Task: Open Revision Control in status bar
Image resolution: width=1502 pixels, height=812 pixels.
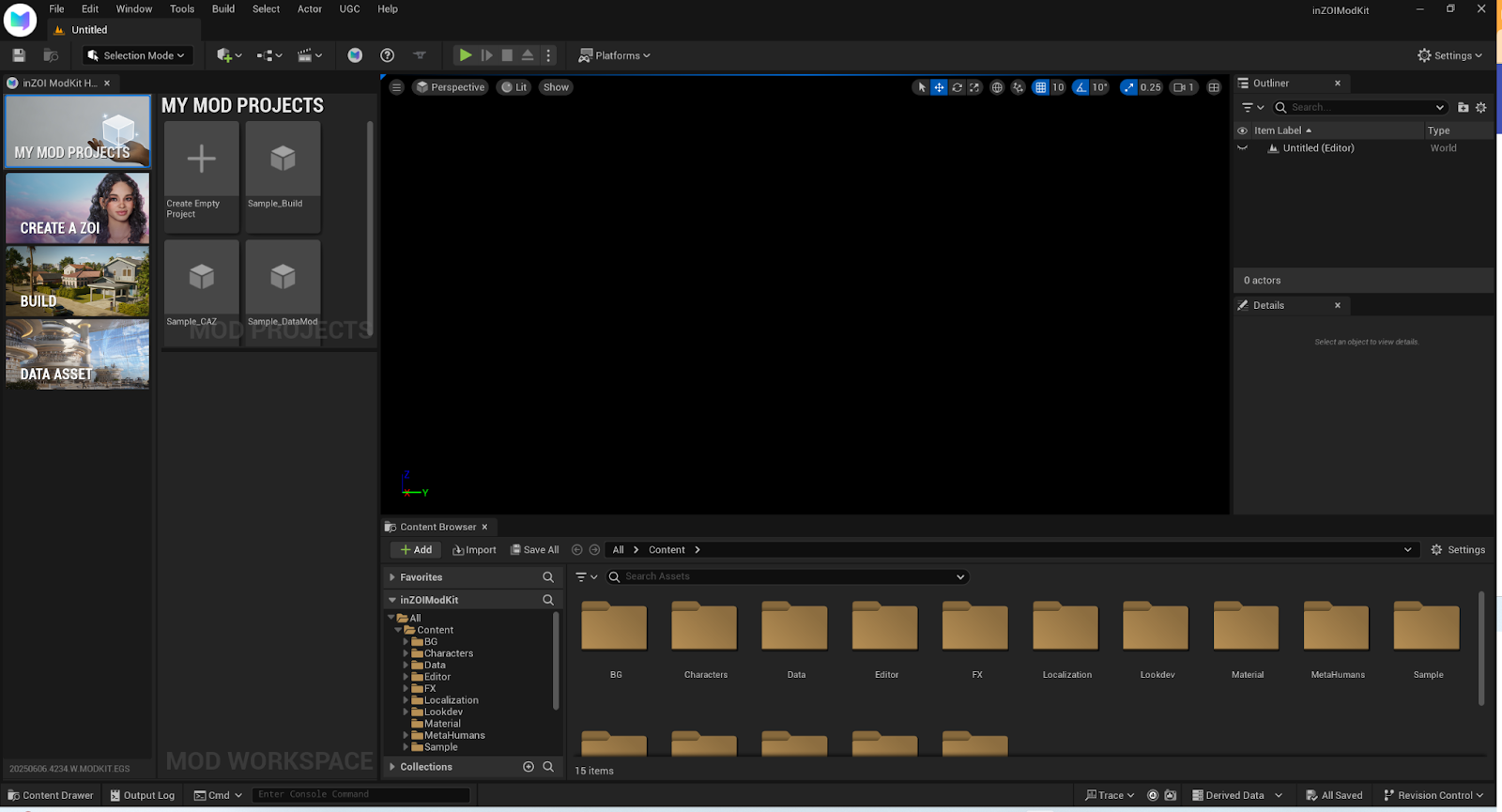Action: pos(1433,795)
